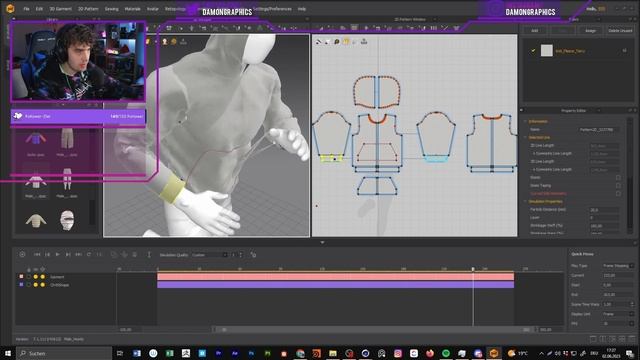Open the Display Unit dropdown

(x=618, y=314)
